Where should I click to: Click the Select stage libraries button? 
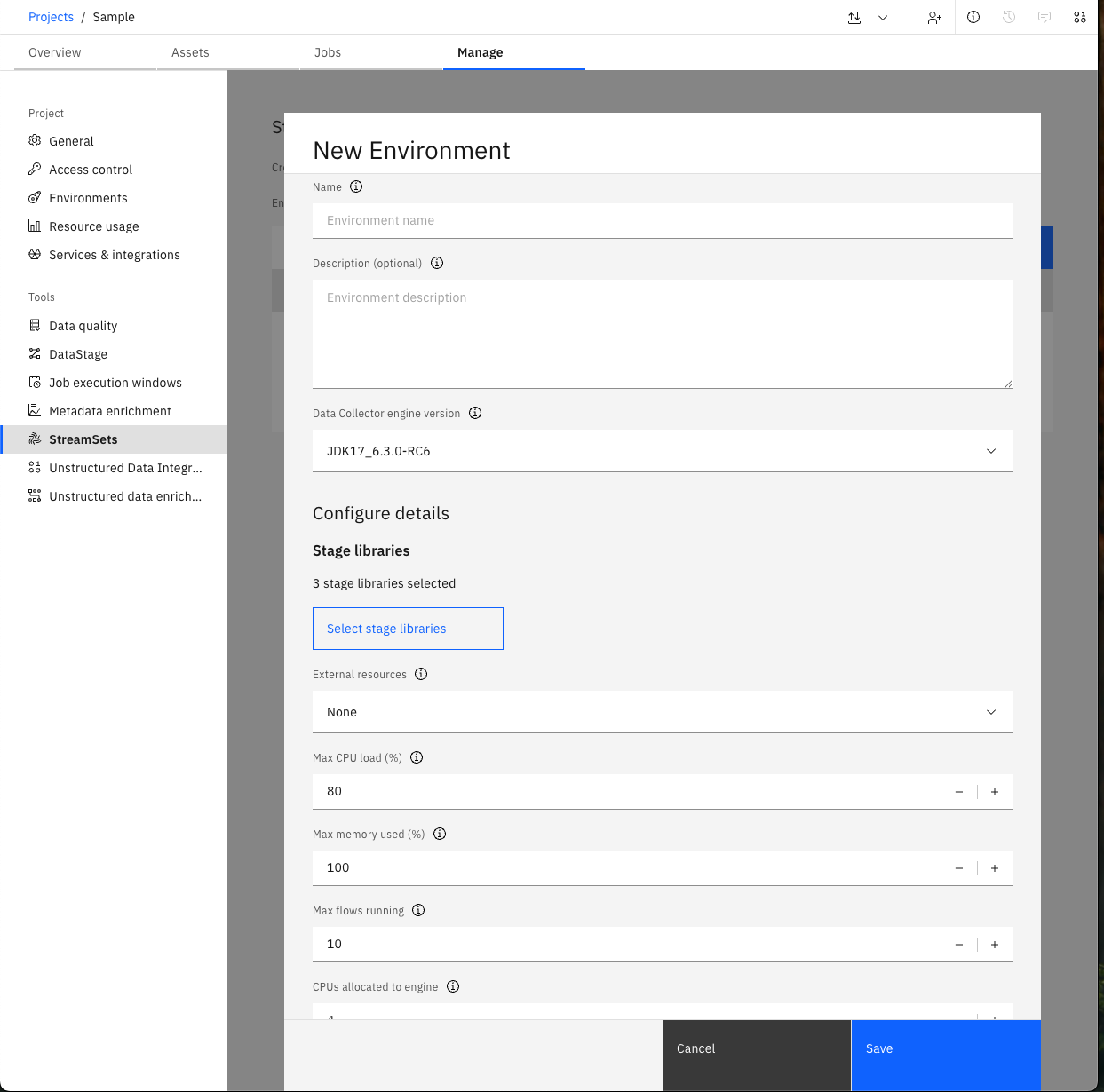[x=408, y=629]
